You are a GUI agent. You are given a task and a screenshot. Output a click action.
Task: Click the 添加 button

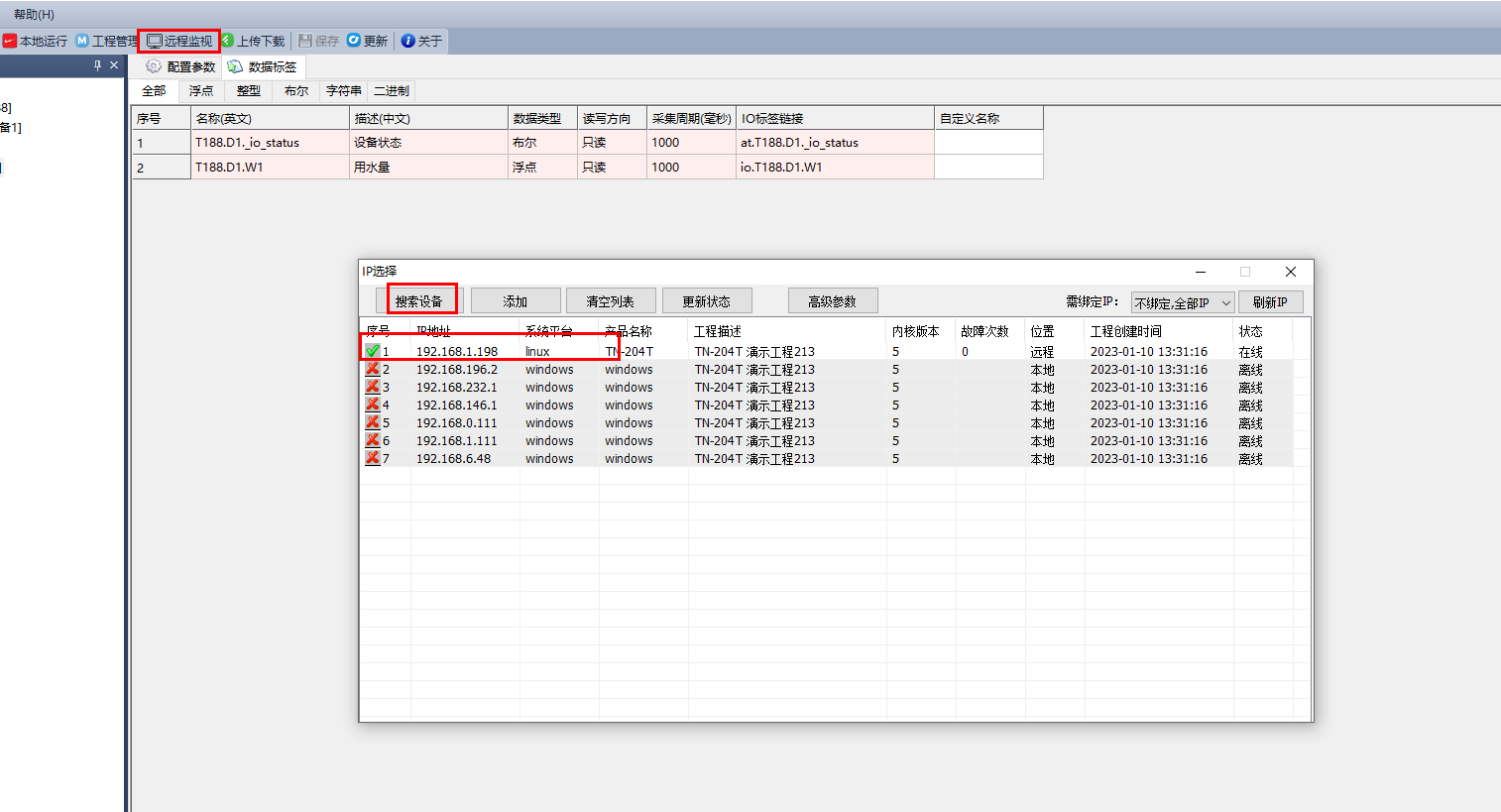[x=516, y=301]
